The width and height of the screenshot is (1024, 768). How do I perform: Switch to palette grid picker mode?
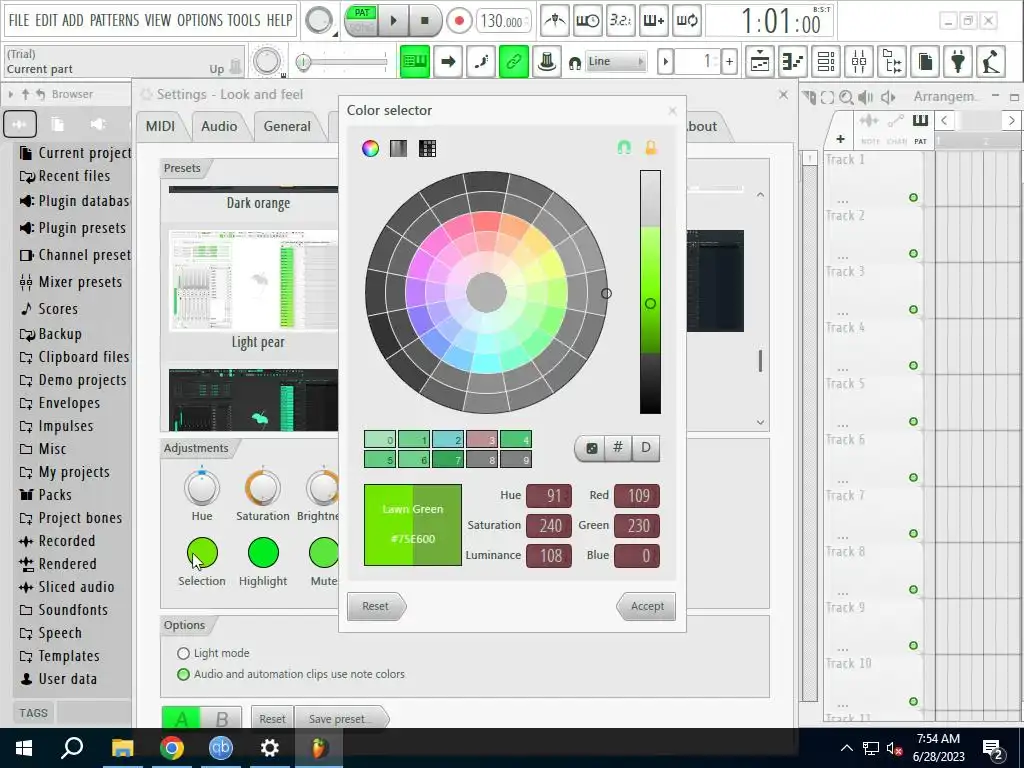click(x=427, y=148)
